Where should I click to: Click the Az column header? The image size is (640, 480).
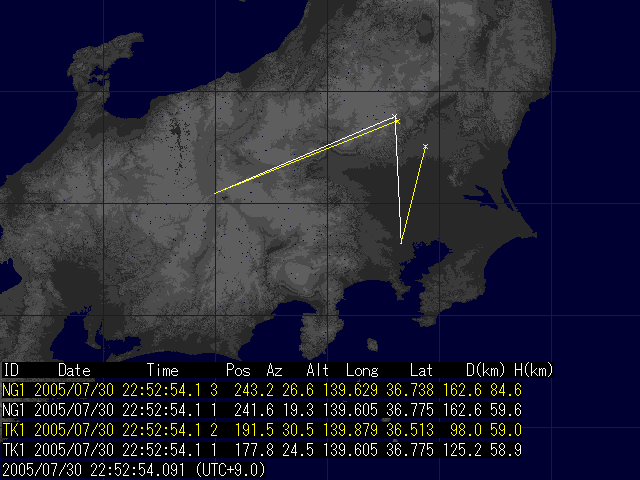tap(275, 370)
